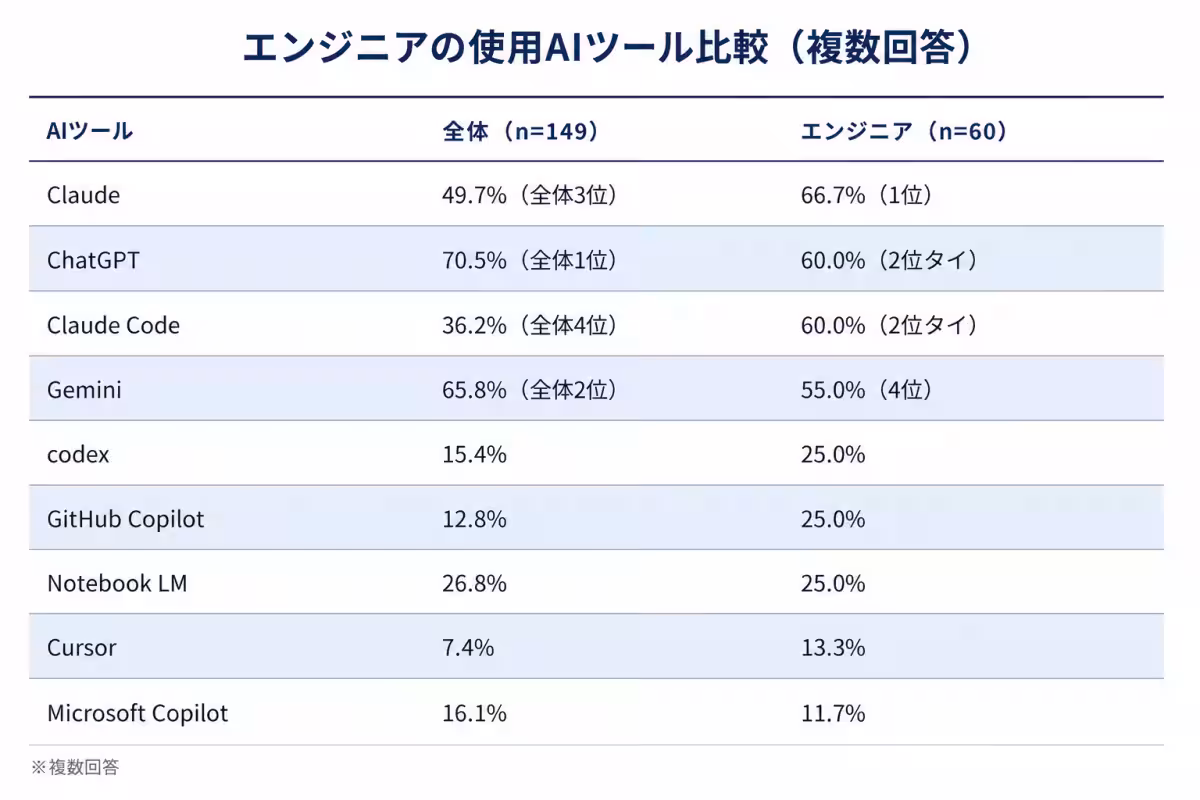Select the Cursor row label

coord(82,647)
